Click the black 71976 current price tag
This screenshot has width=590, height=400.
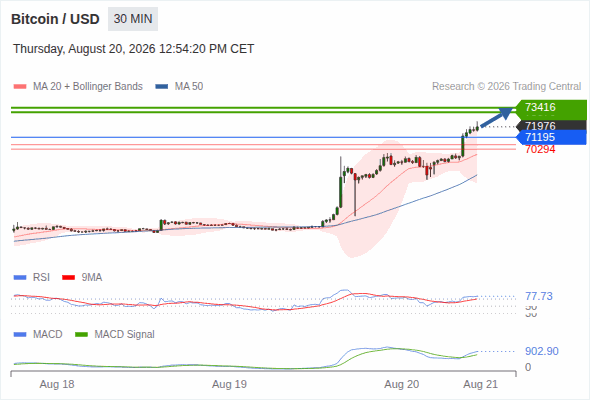551,126
